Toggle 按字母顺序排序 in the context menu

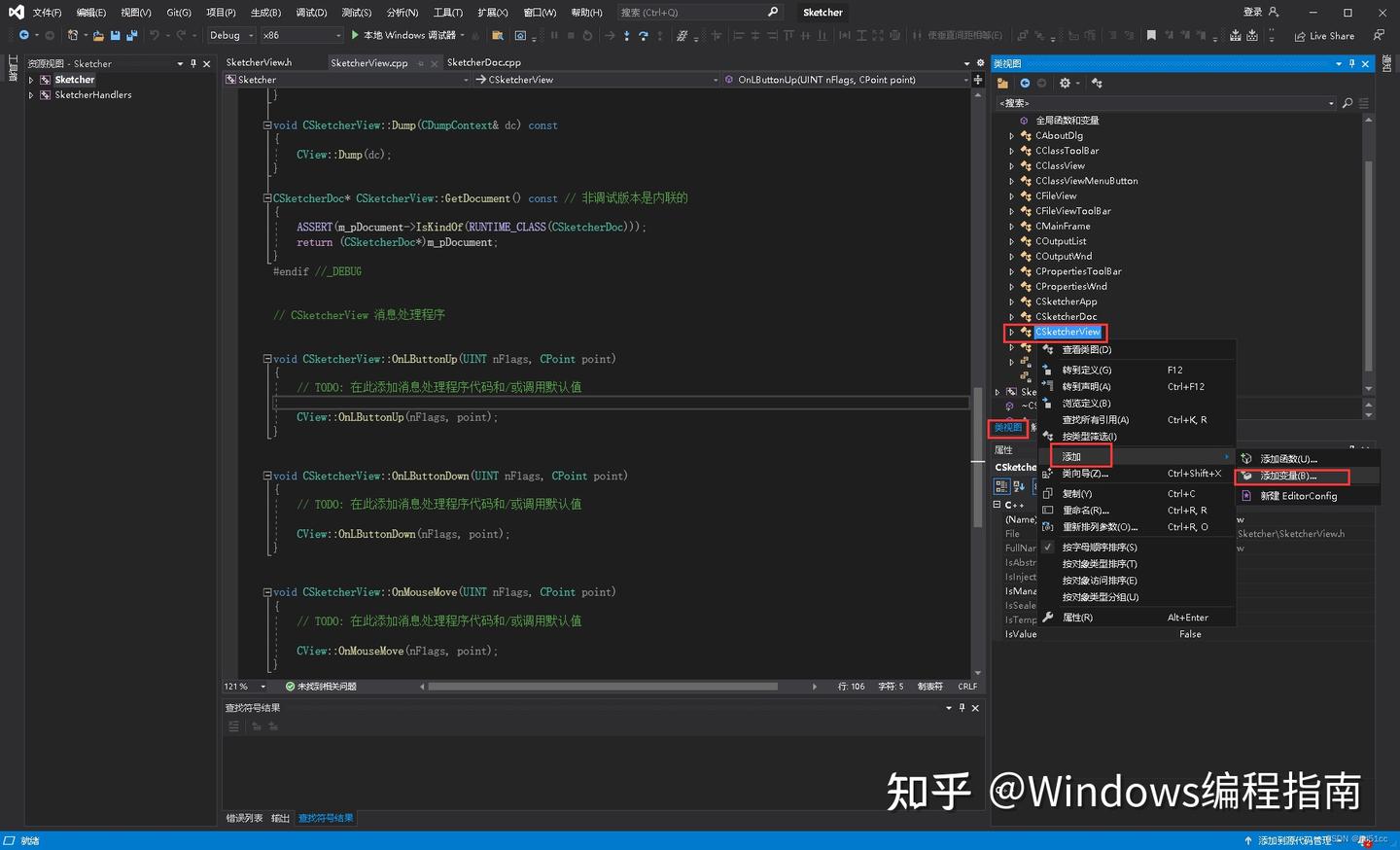(1100, 547)
